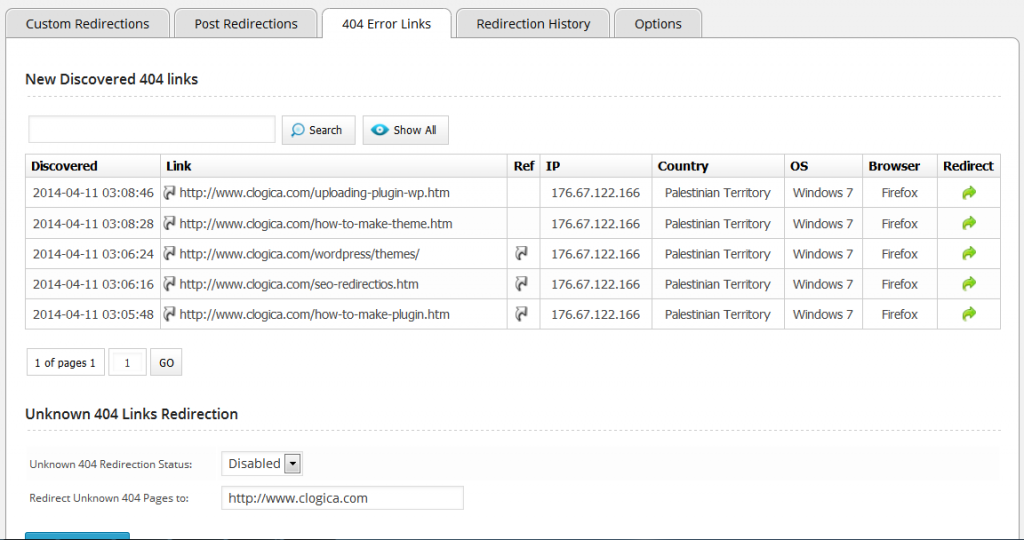Open the uploading-plugin-wp.htm link
The width and height of the screenshot is (1024, 540).
[x=314, y=193]
